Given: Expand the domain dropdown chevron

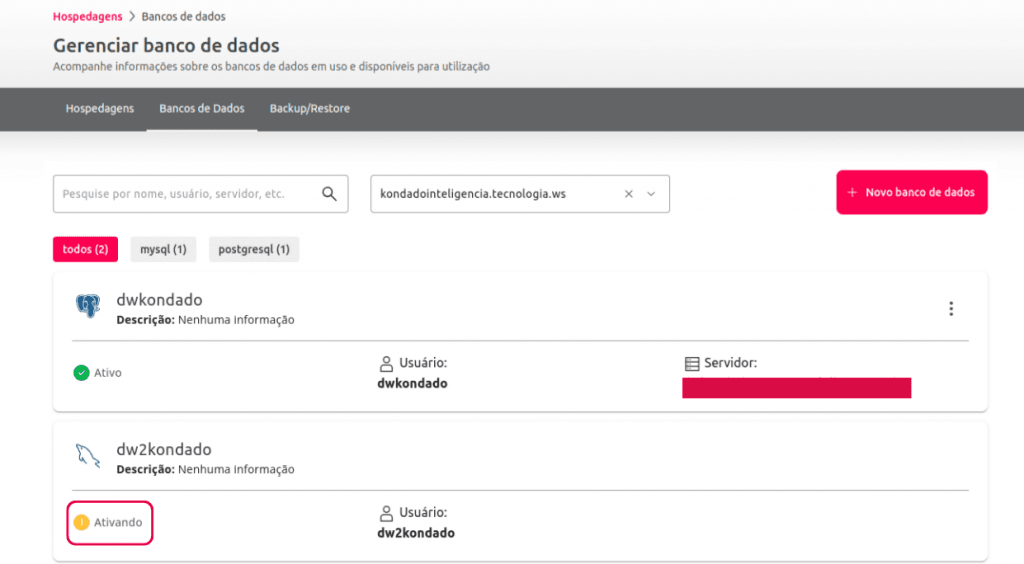Looking at the screenshot, I should 651,194.
